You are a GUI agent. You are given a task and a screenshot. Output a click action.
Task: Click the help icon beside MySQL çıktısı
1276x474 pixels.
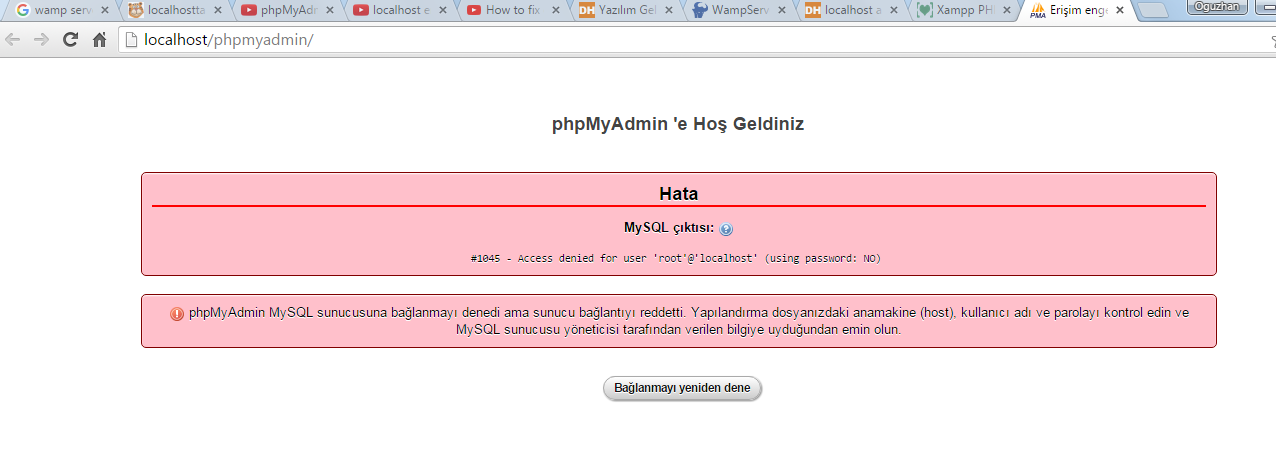pyautogui.click(x=726, y=229)
